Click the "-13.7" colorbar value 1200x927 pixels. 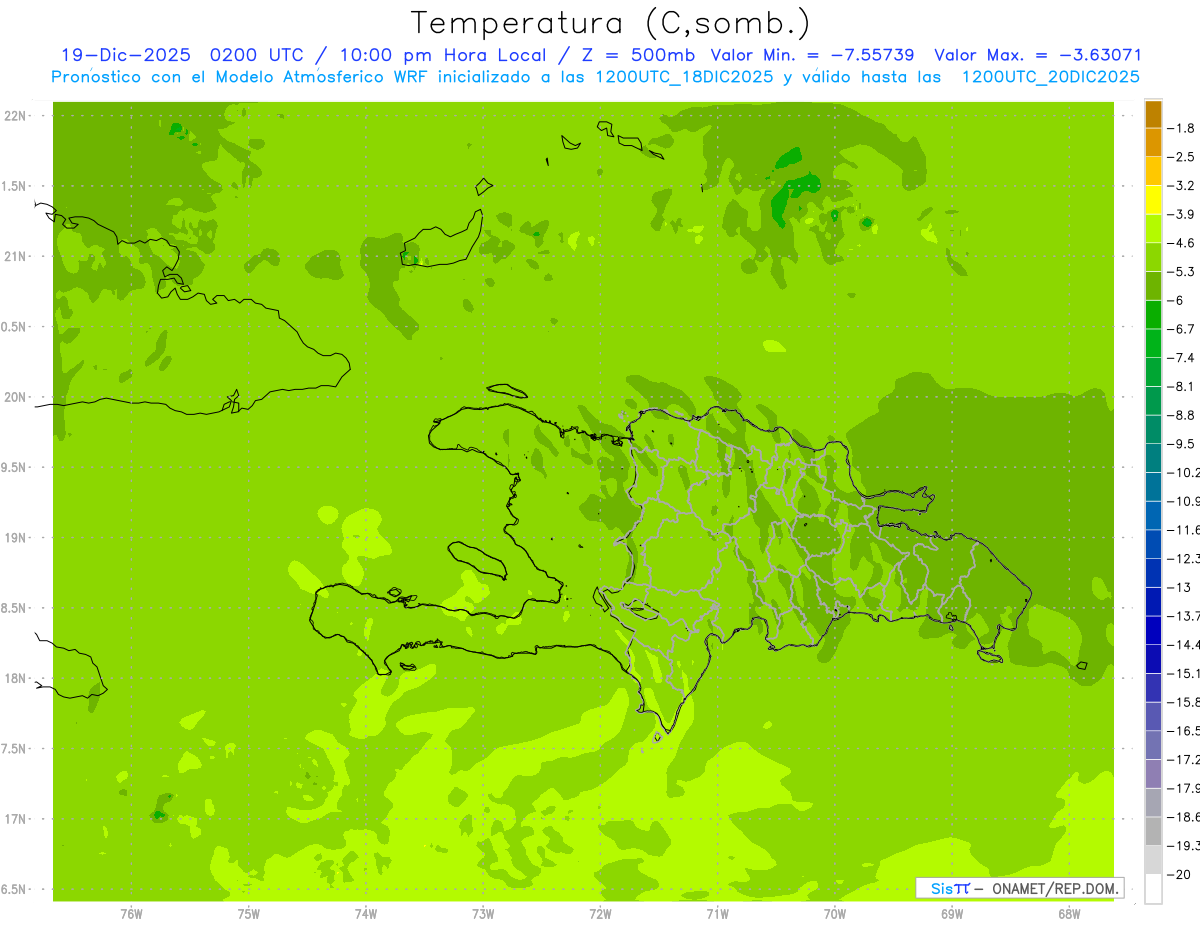(1184, 616)
